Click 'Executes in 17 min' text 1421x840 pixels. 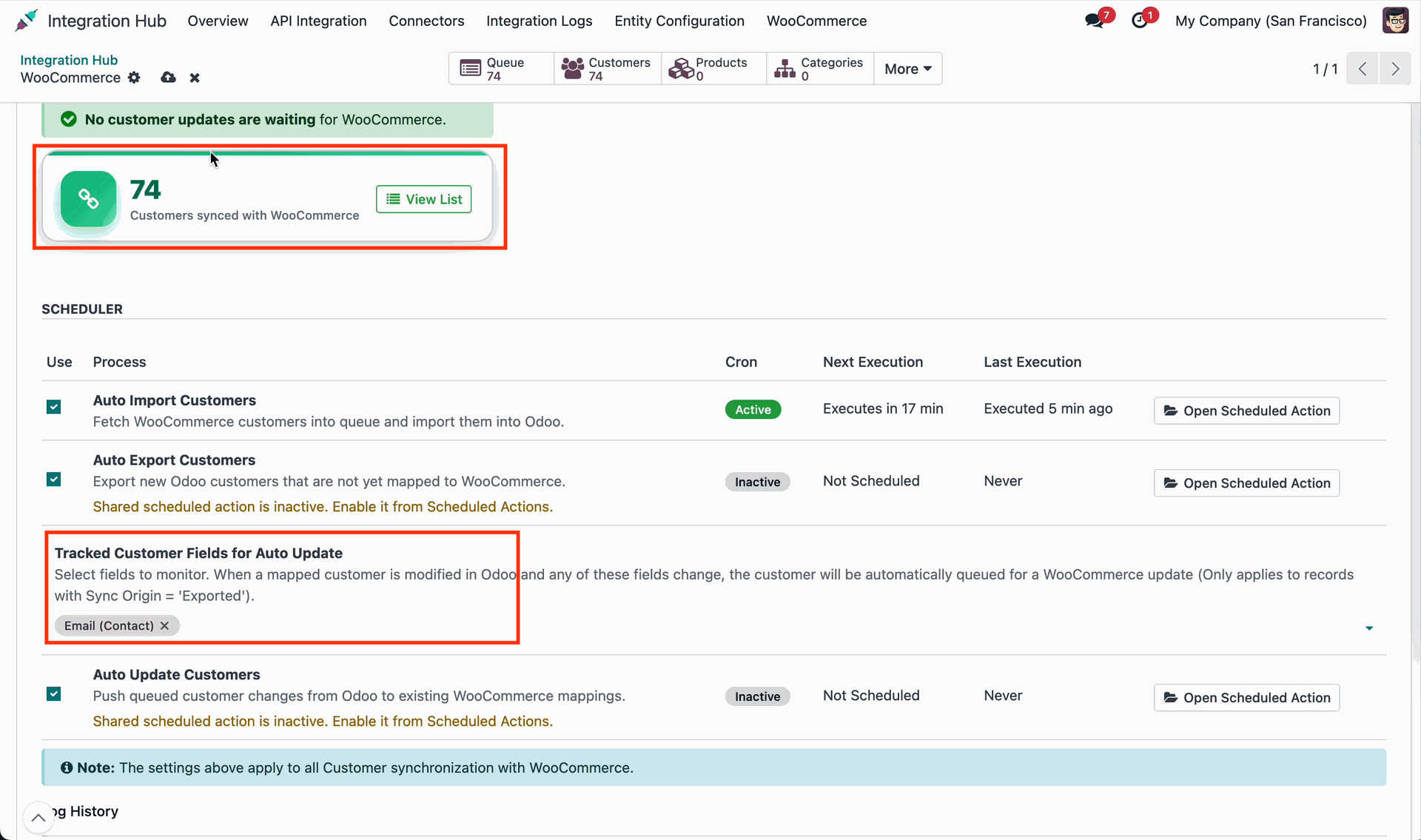click(x=883, y=409)
